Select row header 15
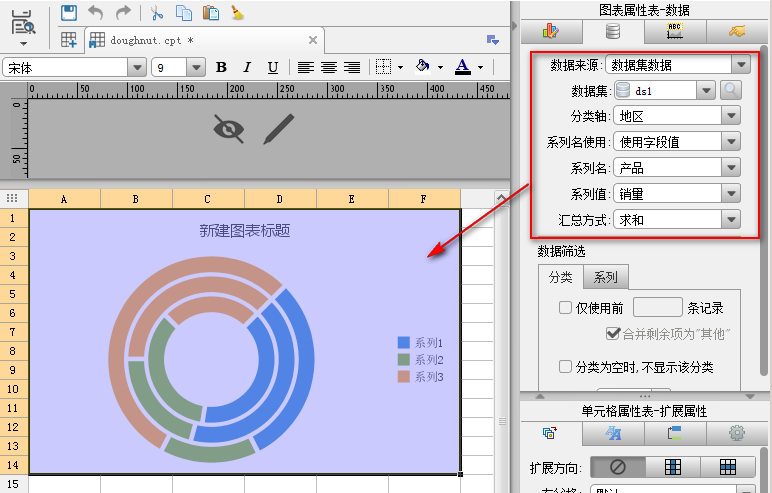Image resolution: width=772 pixels, height=493 pixels. (13, 484)
